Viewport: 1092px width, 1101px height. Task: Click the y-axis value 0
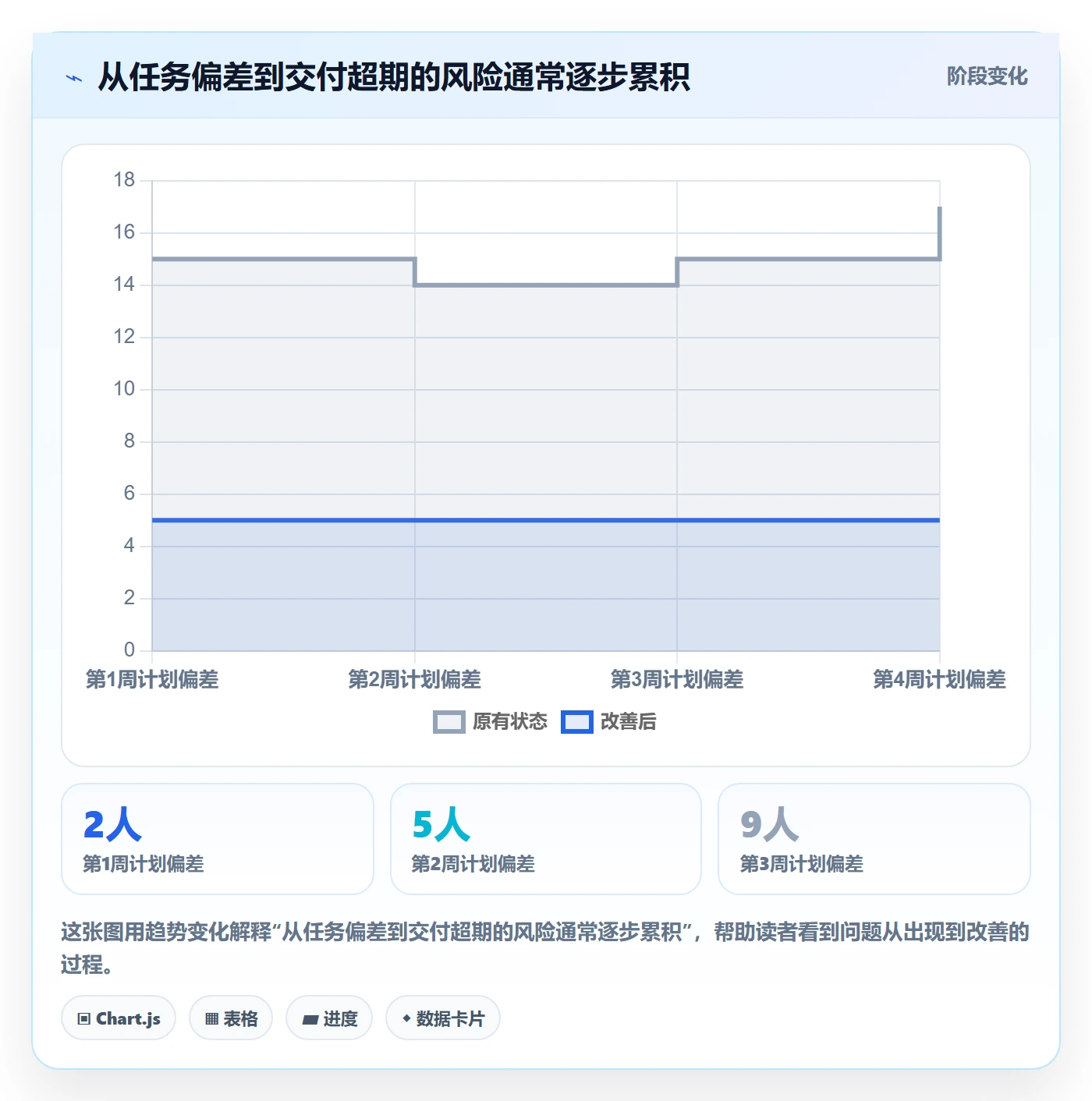pyautogui.click(x=129, y=650)
